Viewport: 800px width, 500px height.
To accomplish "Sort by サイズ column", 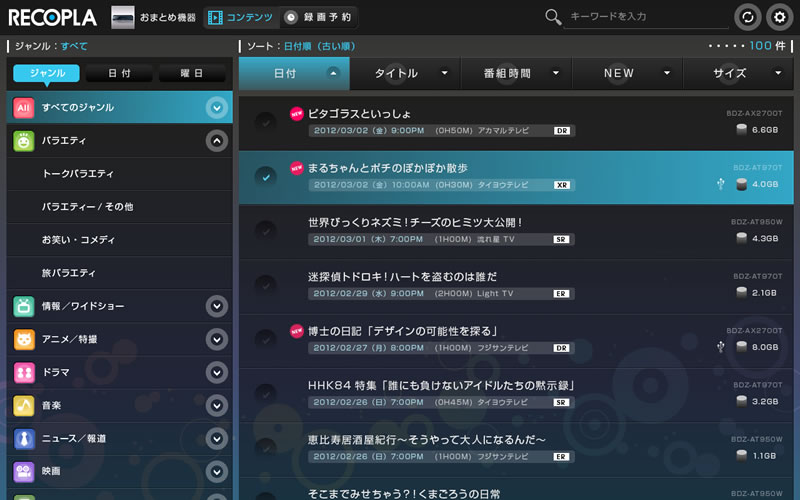I will pyautogui.click(x=738, y=73).
